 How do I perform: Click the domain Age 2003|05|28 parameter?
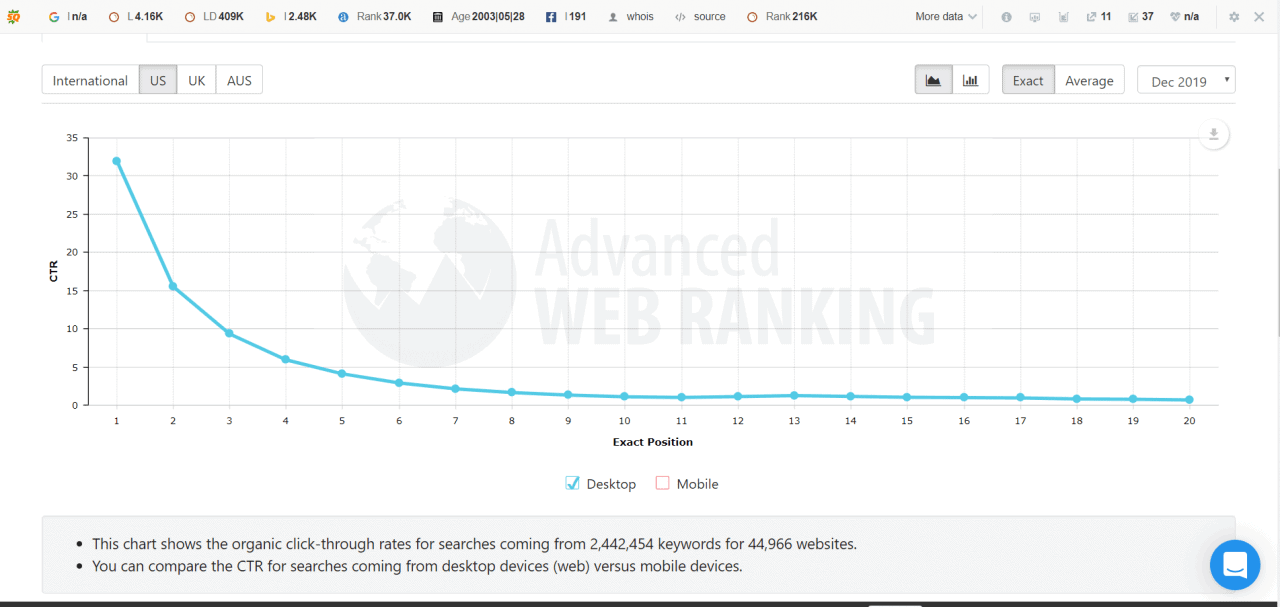click(479, 17)
